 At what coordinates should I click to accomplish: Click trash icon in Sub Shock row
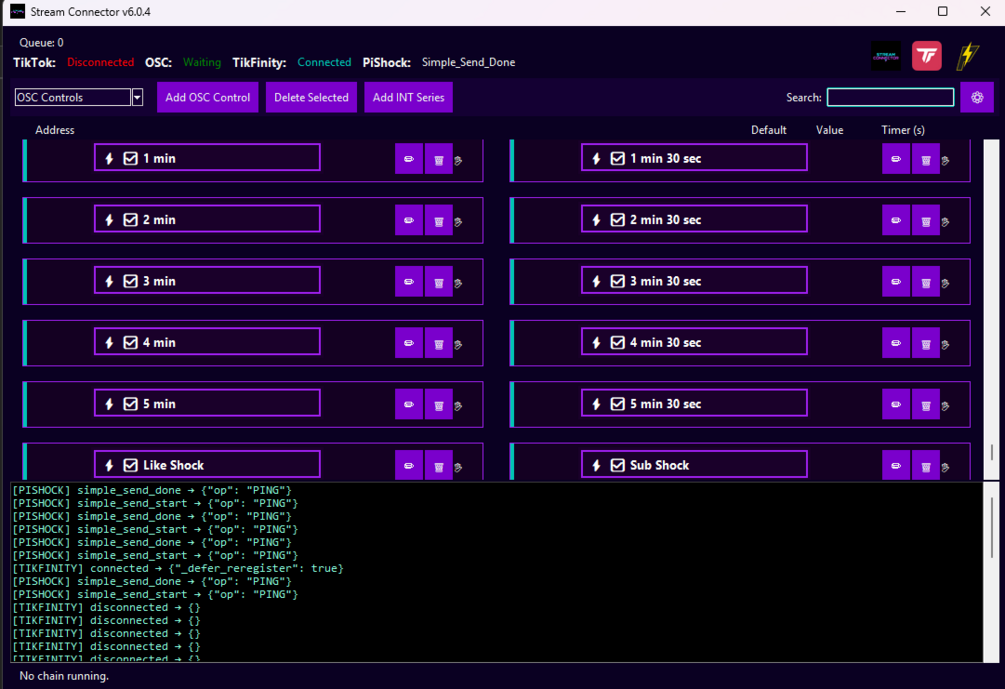pos(926,465)
